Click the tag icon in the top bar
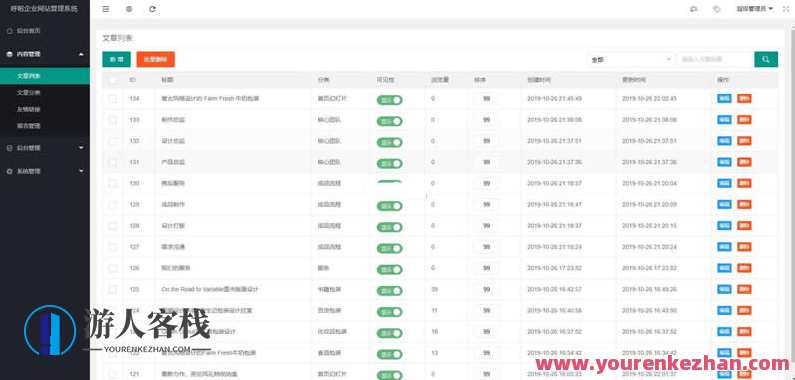The image size is (795, 380). [716, 9]
